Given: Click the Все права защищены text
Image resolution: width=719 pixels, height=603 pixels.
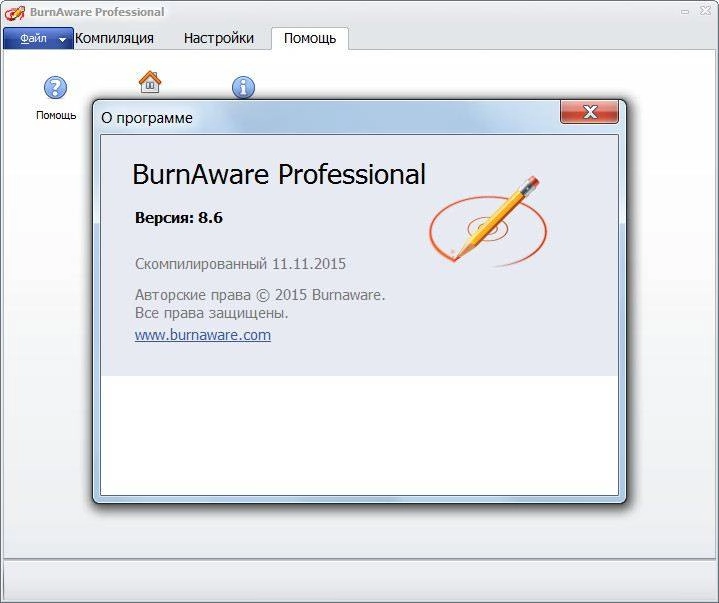Looking at the screenshot, I should pyautogui.click(x=211, y=313).
